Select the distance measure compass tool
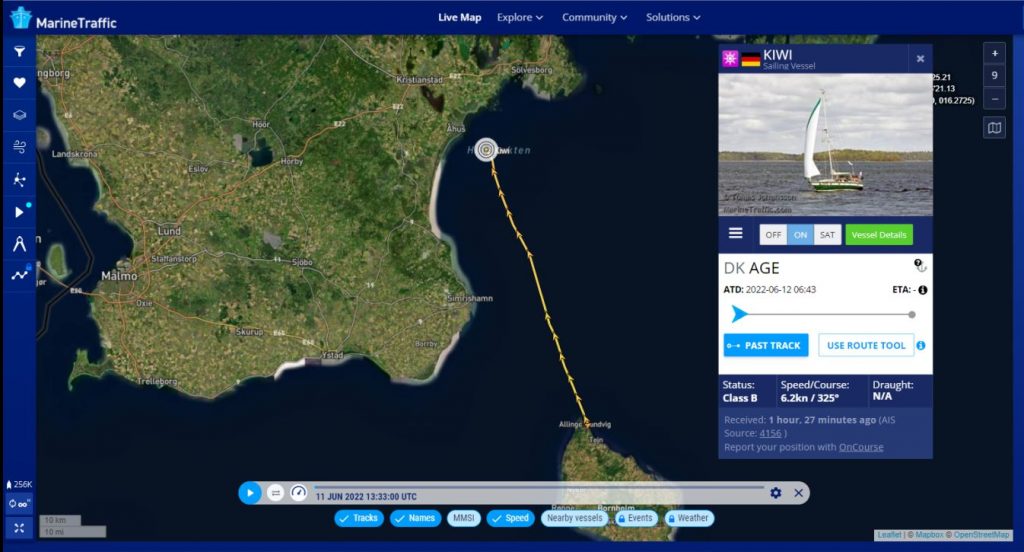The image size is (1024, 552). tap(20, 244)
